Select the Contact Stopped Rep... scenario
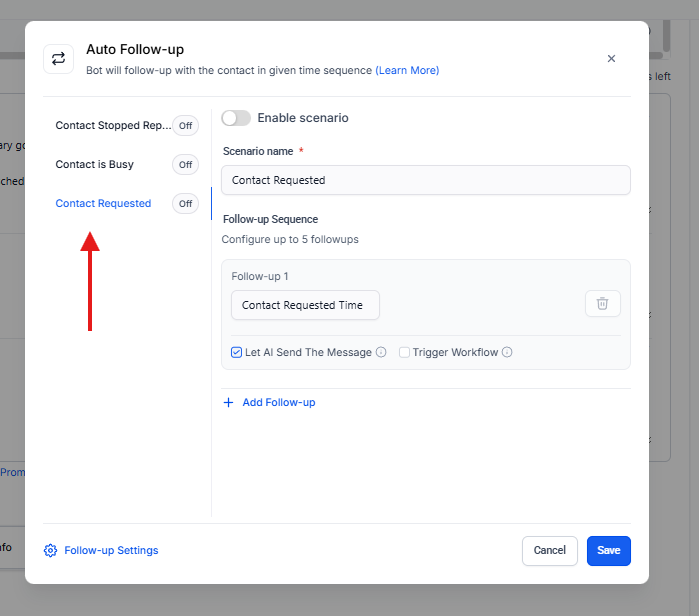 tap(113, 126)
